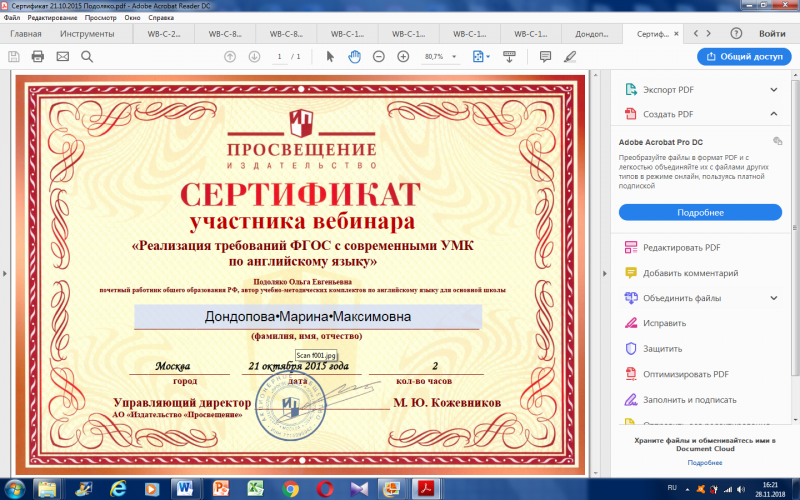Click the Заполнить и подписать tool label
The height and width of the screenshot is (500, 800).
690,399
